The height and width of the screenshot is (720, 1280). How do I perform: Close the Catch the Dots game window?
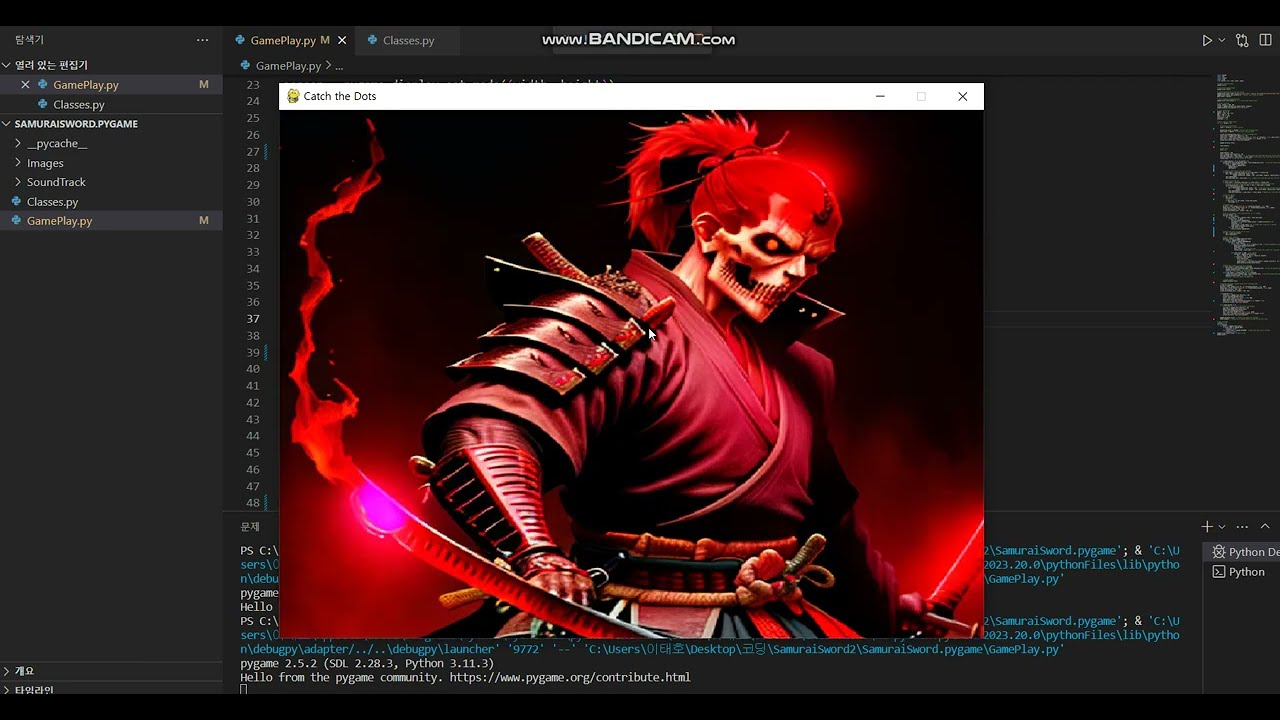(x=963, y=97)
